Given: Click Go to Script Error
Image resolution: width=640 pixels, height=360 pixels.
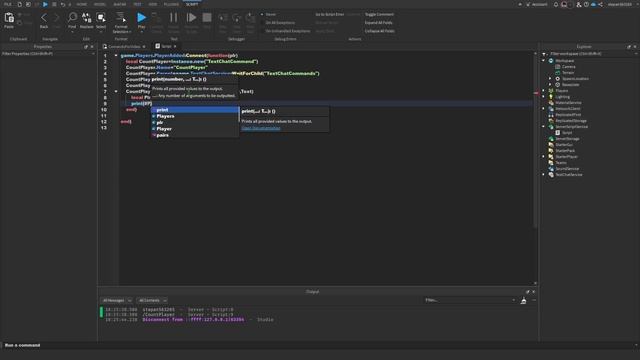Looking at the screenshot, I should tap(329, 14).
